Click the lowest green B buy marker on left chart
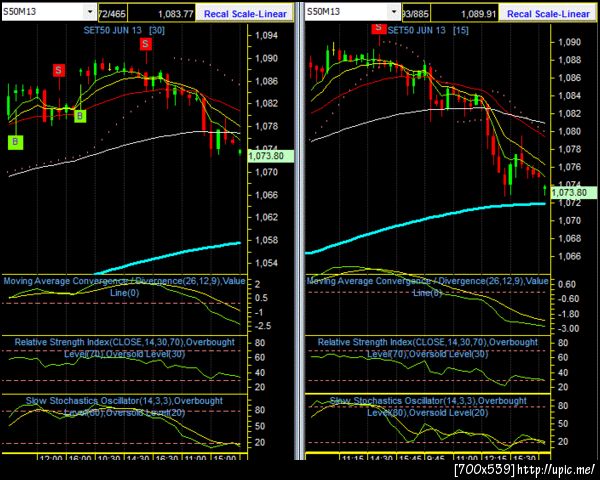Image resolution: width=600 pixels, height=480 pixels. coord(15,142)
